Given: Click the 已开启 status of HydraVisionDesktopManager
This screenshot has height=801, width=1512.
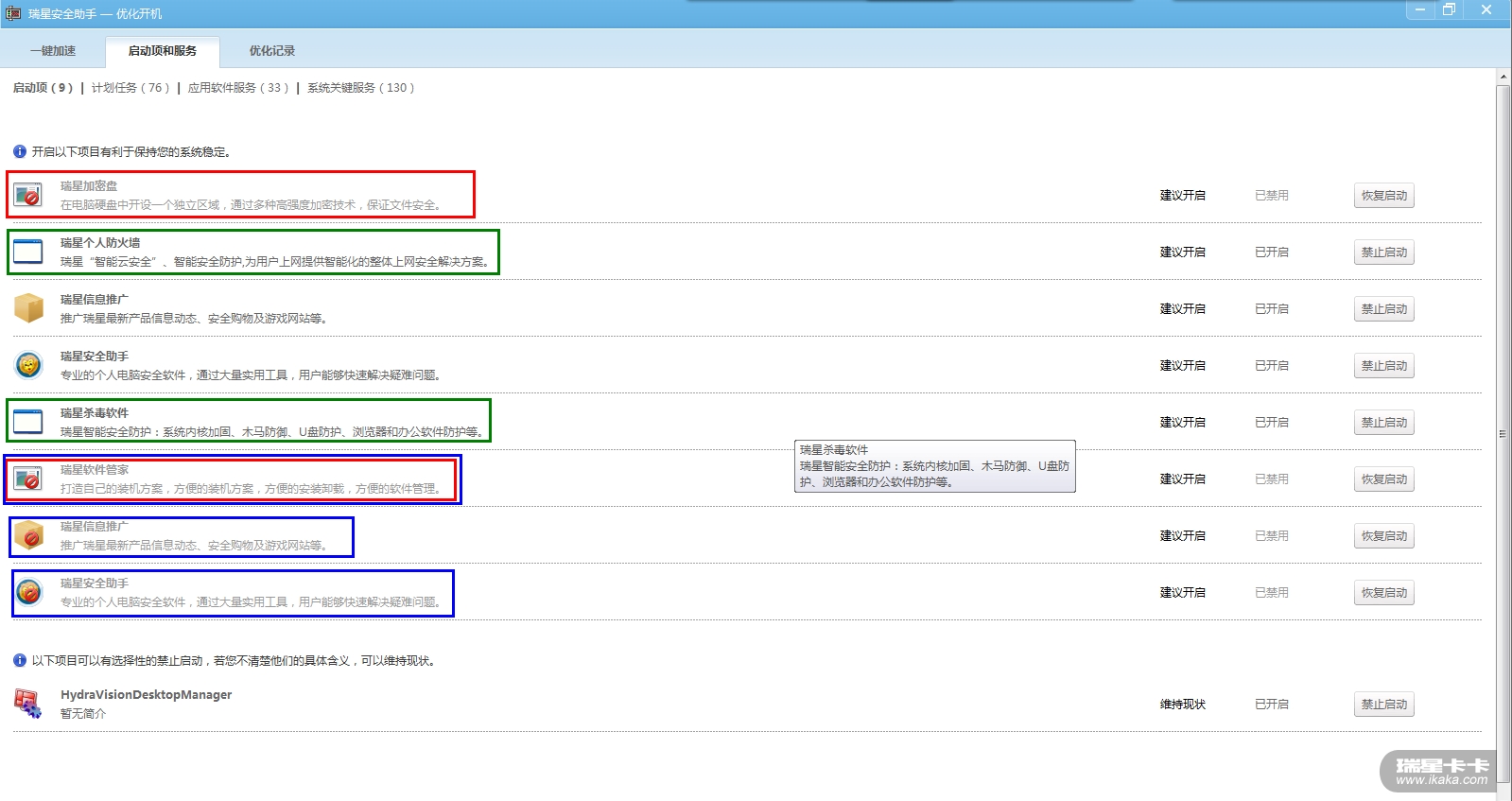Looking at the screenshot, I should click(1272, 705).
